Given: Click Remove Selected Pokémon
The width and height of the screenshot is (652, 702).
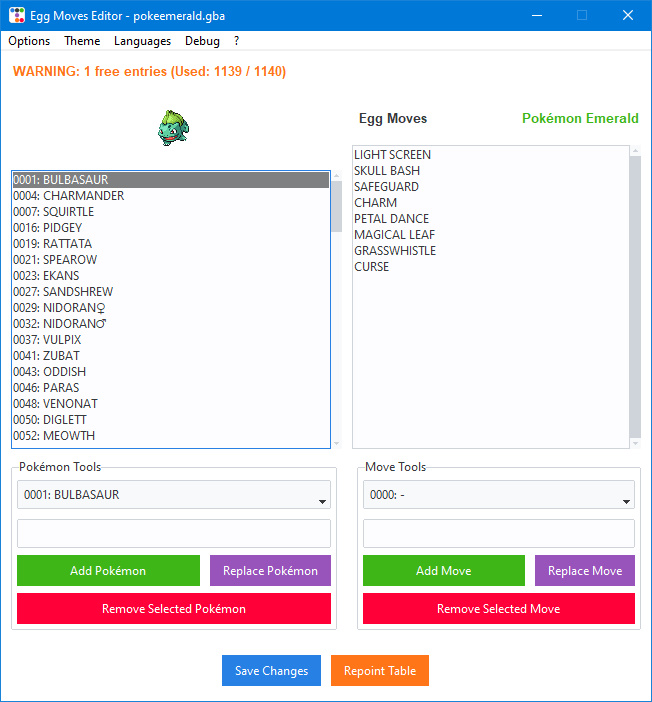Looking at the screenshot, I should pyautogui.click(x=173, y=608).
